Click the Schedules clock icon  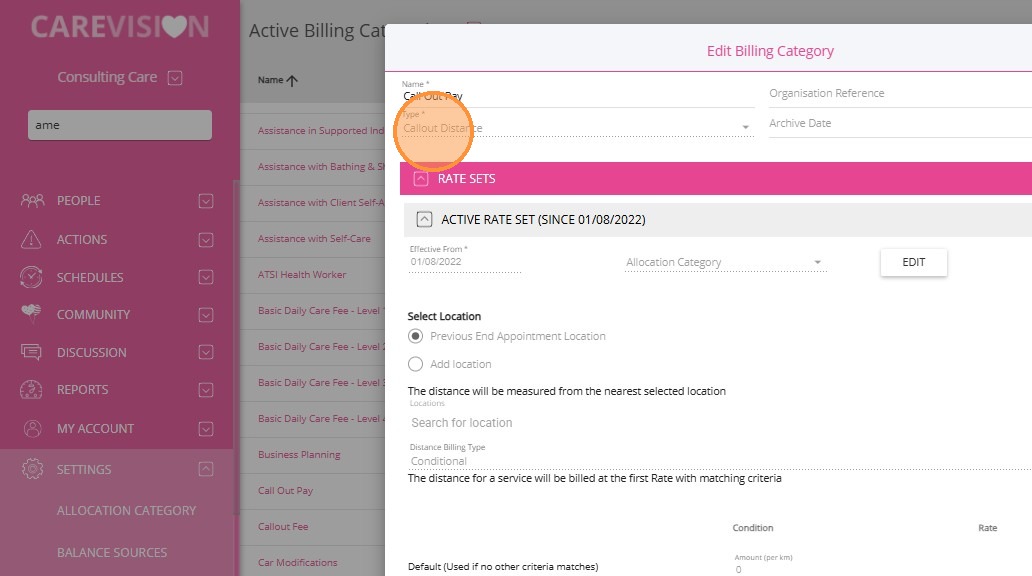pos(32,277)
